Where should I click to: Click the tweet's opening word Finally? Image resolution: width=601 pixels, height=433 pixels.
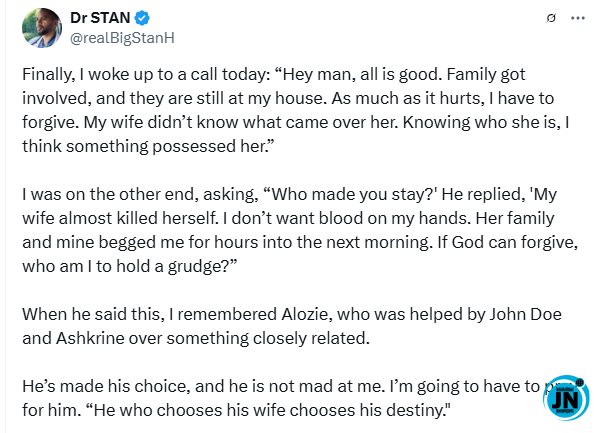(48, 74)
